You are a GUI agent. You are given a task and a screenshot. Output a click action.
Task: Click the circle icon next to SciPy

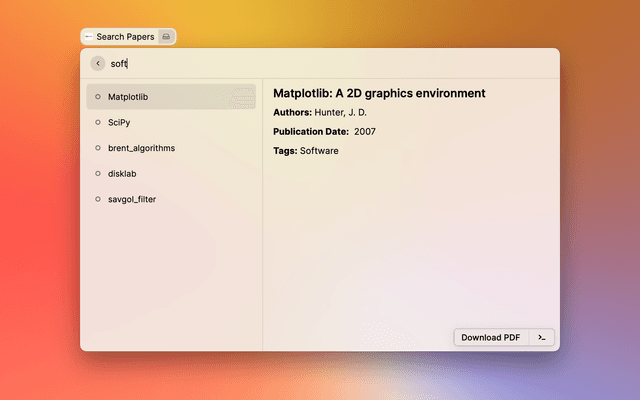pos(97,122)
